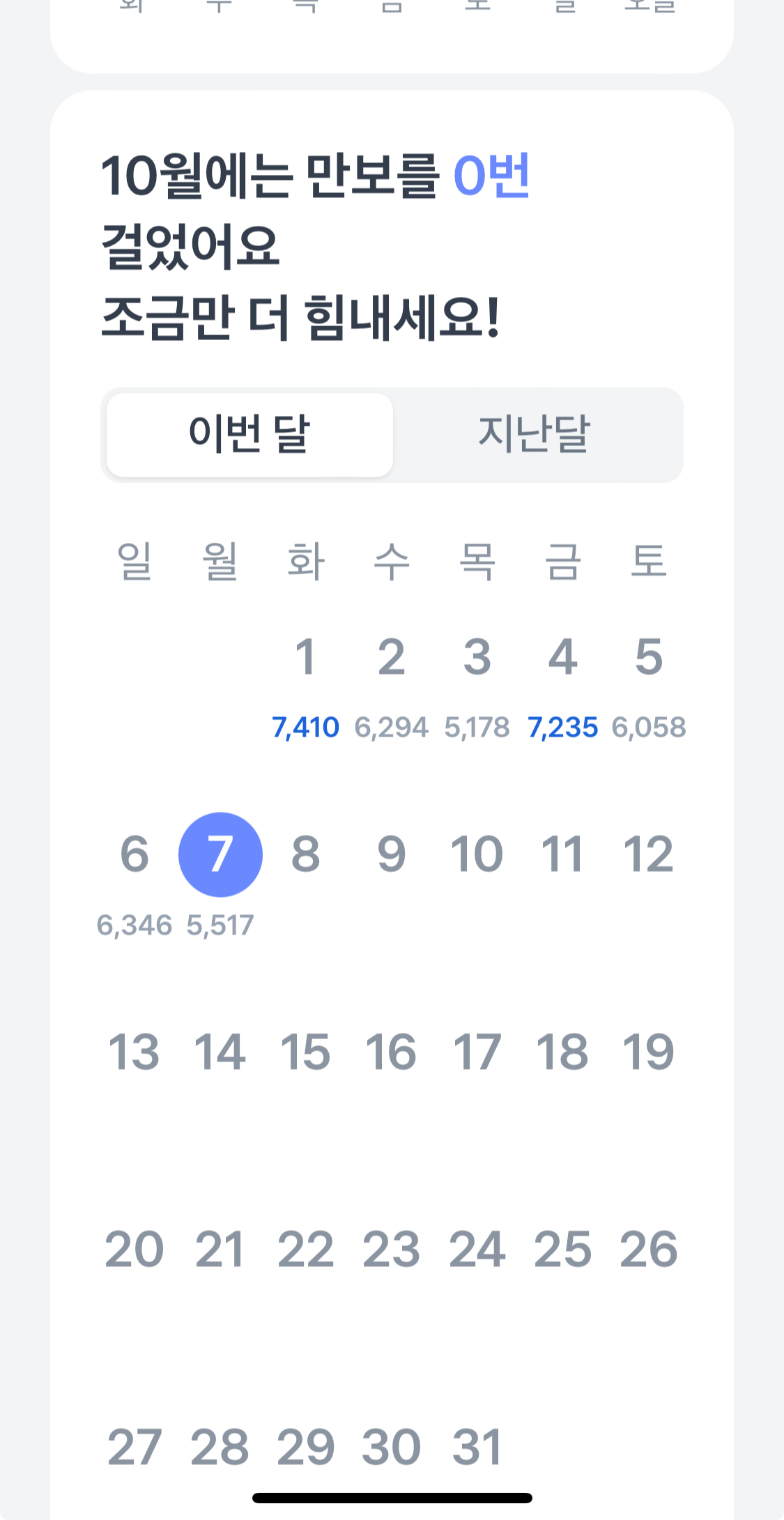784x1520 pixels.
Task: Tap the home indicator bar
Action: tap(392, 1498)
